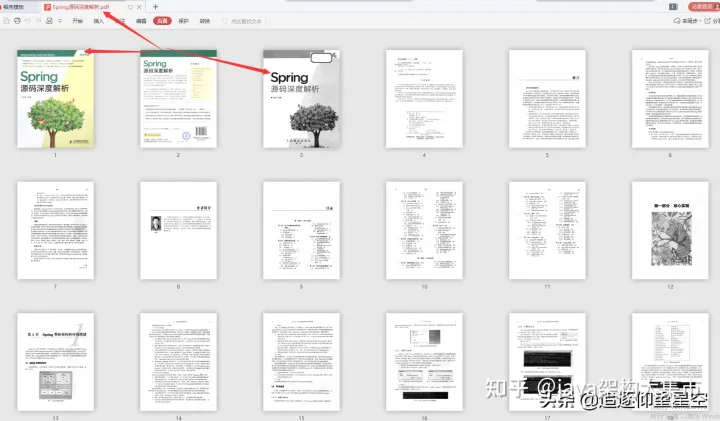Open the 转换 ribbon tab

[205, 21]
